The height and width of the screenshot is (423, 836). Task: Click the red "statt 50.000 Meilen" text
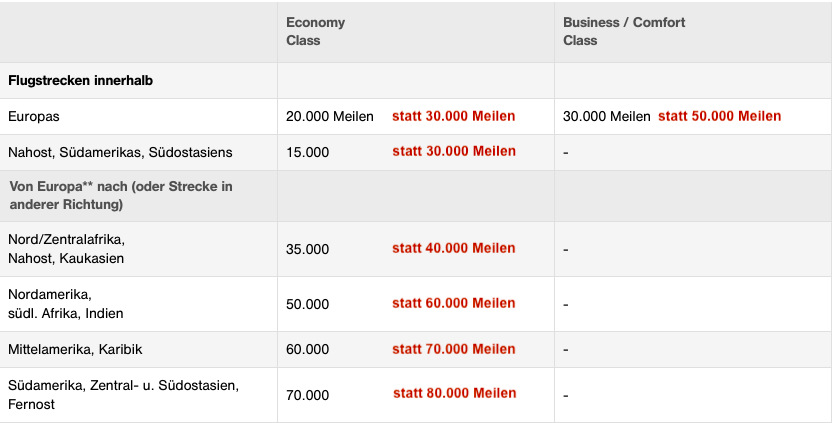[719, 116]
